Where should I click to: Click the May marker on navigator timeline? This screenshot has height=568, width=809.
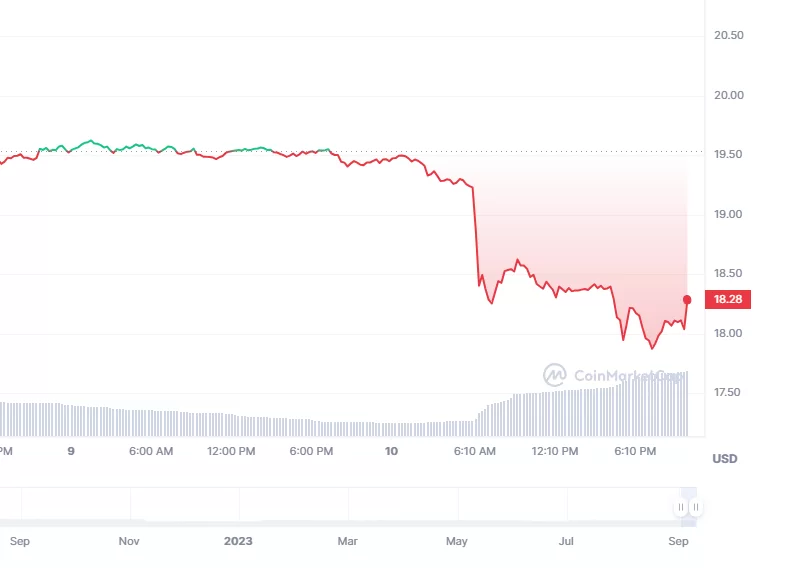[457, 541]
